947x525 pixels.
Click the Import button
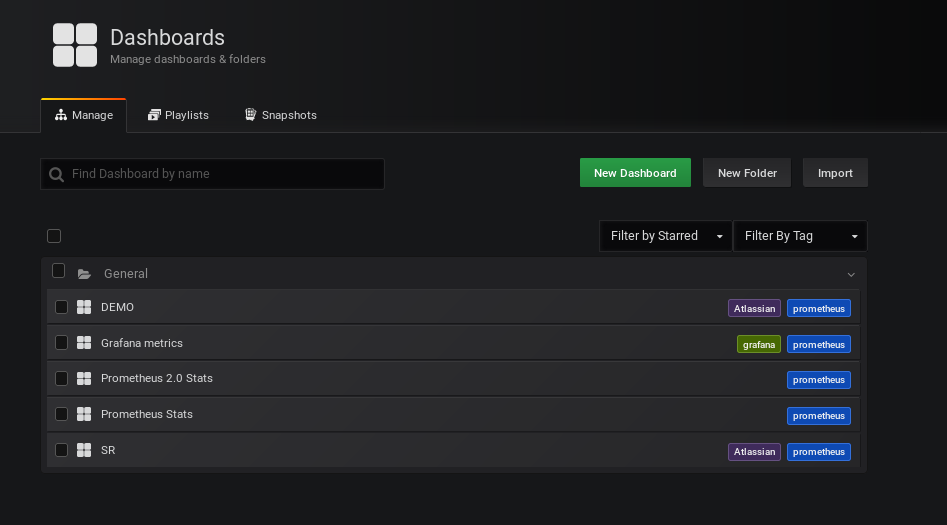835,173
